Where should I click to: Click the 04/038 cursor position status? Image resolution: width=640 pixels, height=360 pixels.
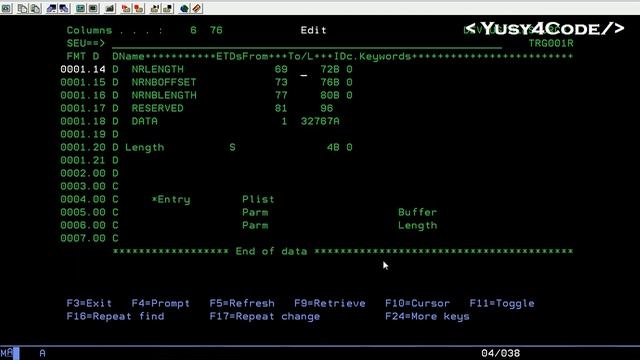(x=500, y=353)
